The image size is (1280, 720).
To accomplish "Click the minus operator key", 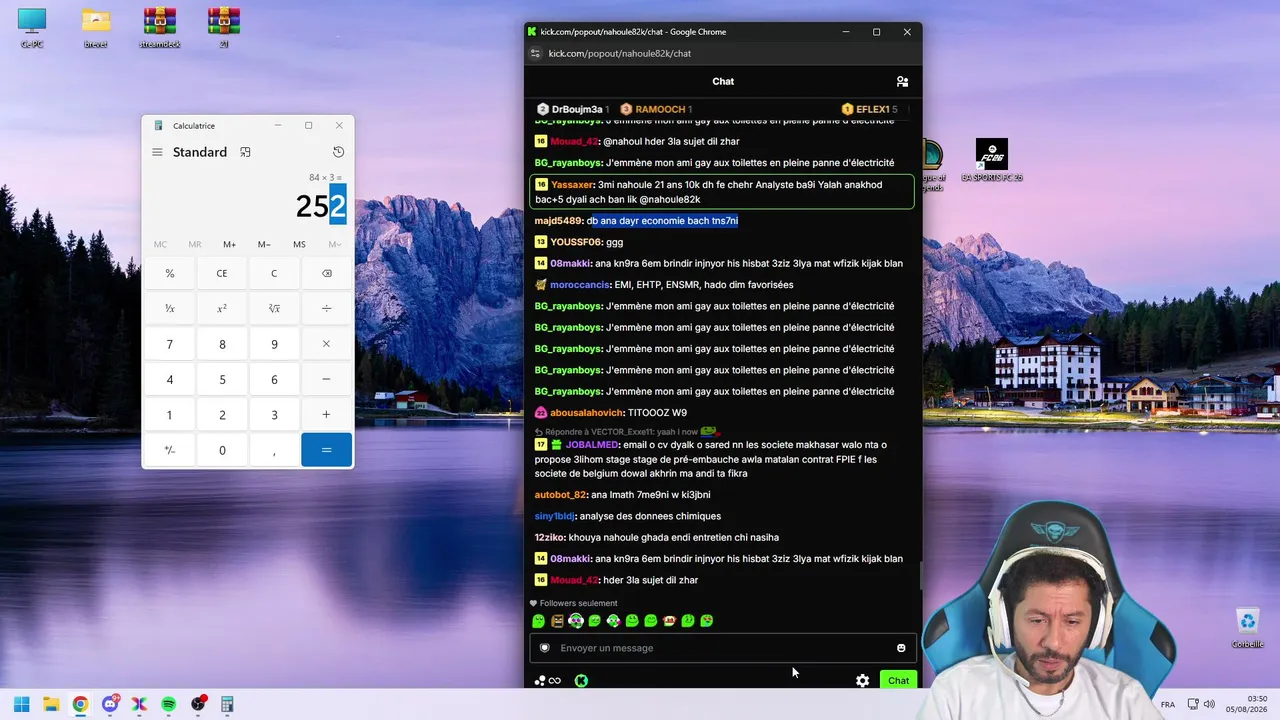I will [x=326, y=379].
